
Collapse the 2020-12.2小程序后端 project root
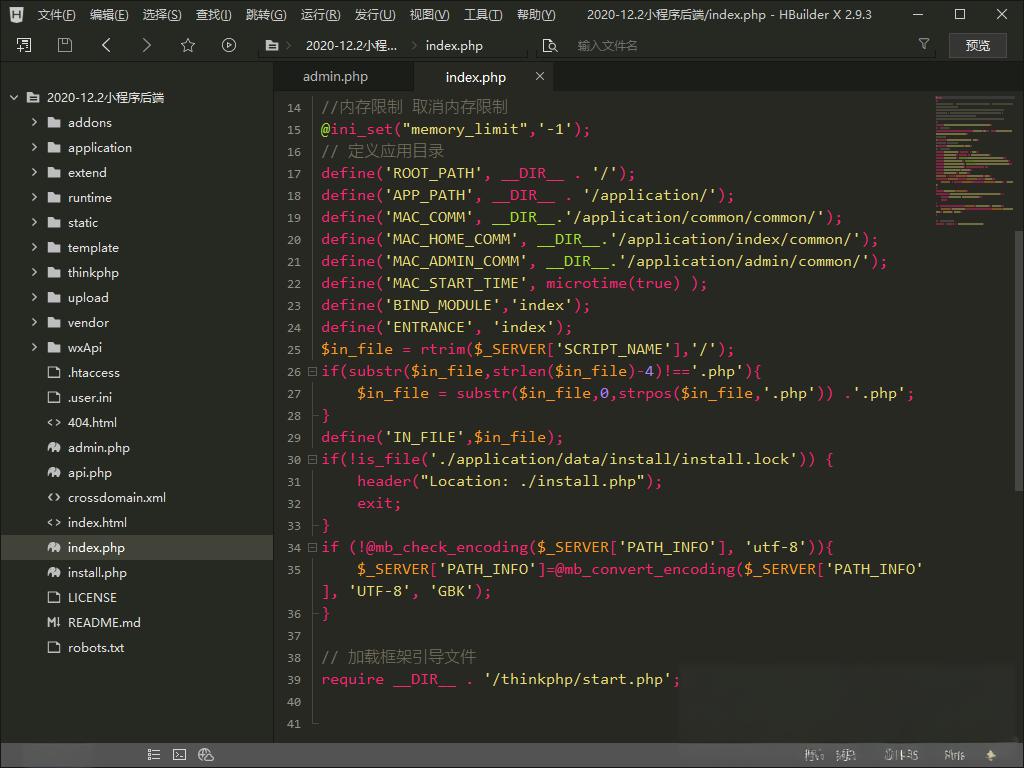click(14, 97)
